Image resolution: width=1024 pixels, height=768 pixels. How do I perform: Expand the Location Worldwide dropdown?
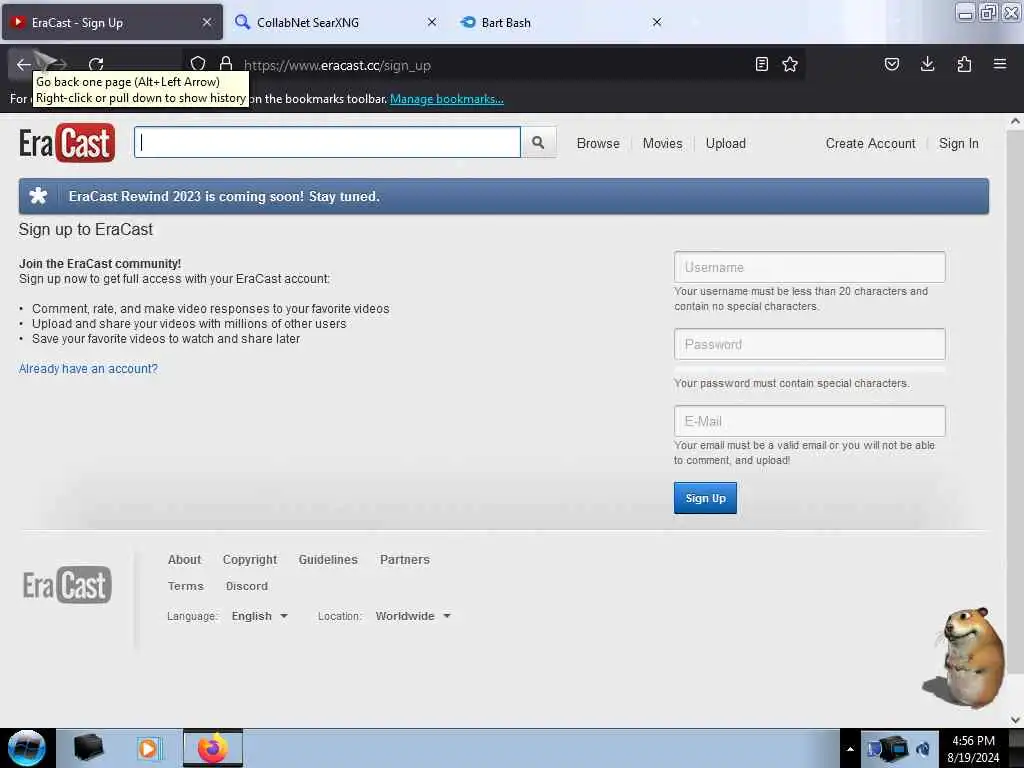(x=413, y=616)
